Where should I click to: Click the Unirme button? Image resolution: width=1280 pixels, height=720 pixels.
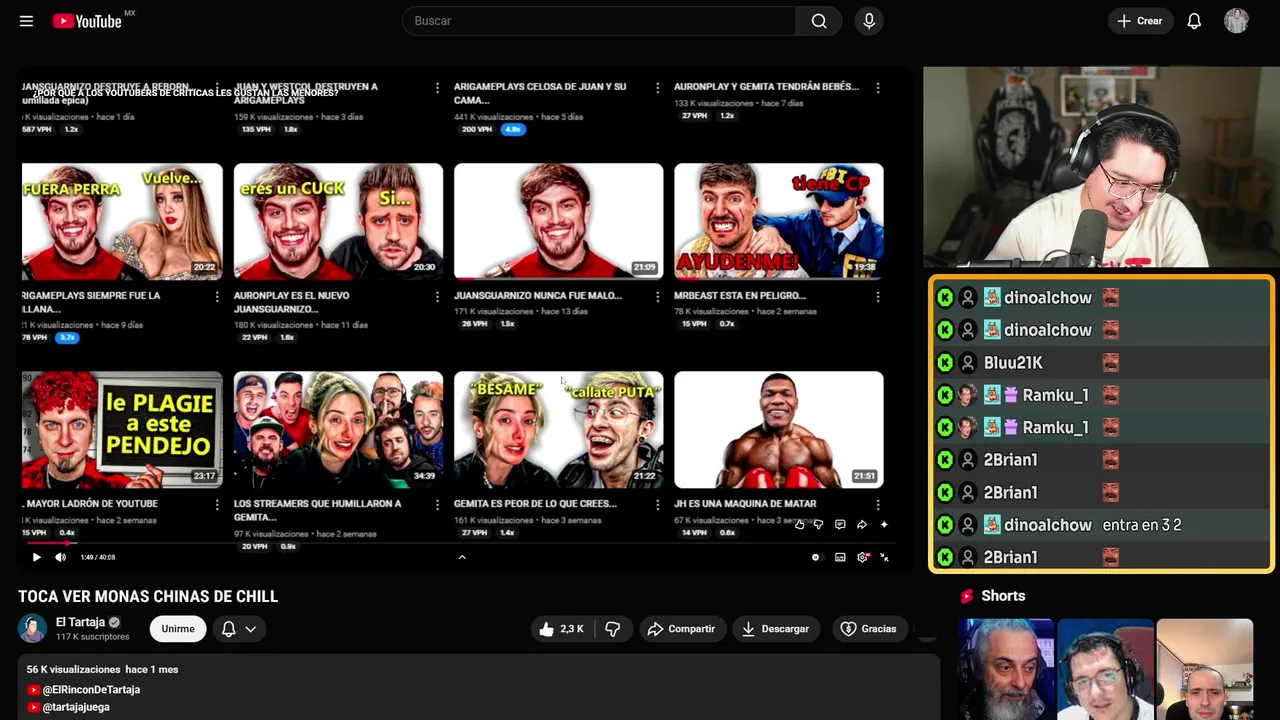point(178,629)
